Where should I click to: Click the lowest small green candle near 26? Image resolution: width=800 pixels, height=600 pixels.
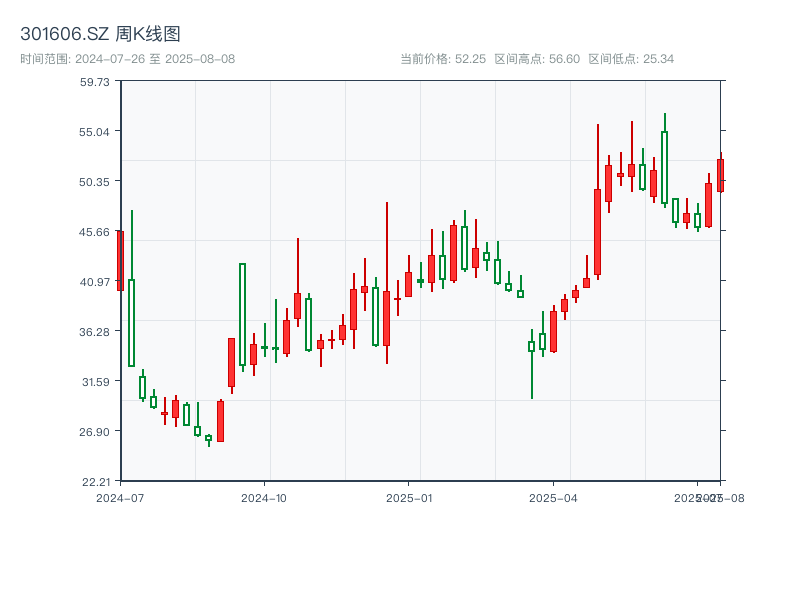pyautogui.click(x=209, y=438)
